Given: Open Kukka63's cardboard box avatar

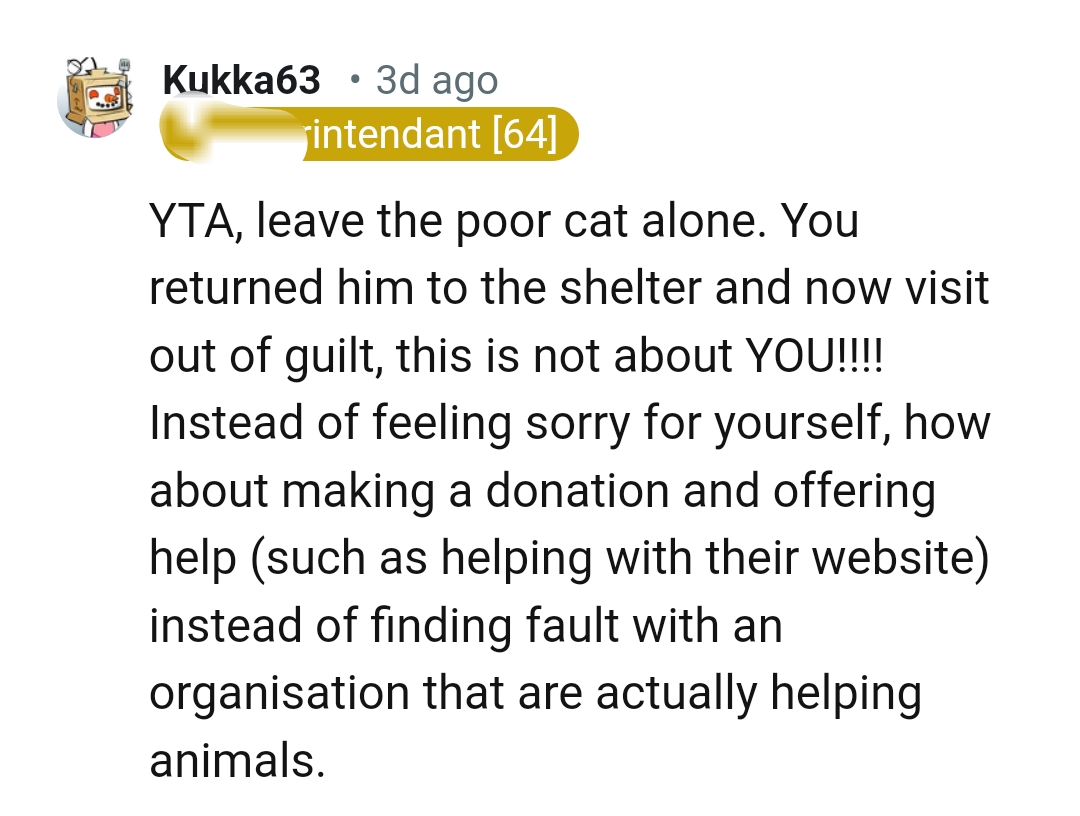Looking at the screenshot, I should (96, 97).
